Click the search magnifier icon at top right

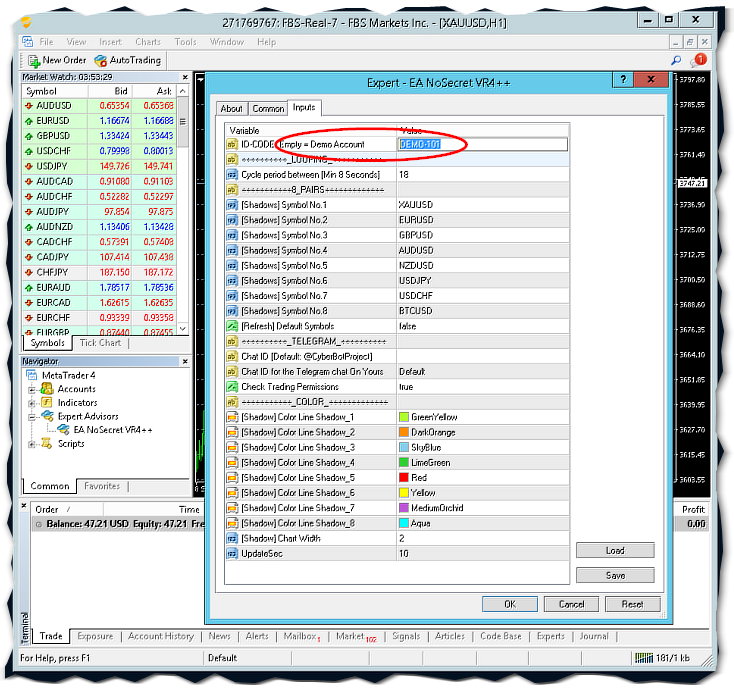pyautogui.click(x=677, y=60)
